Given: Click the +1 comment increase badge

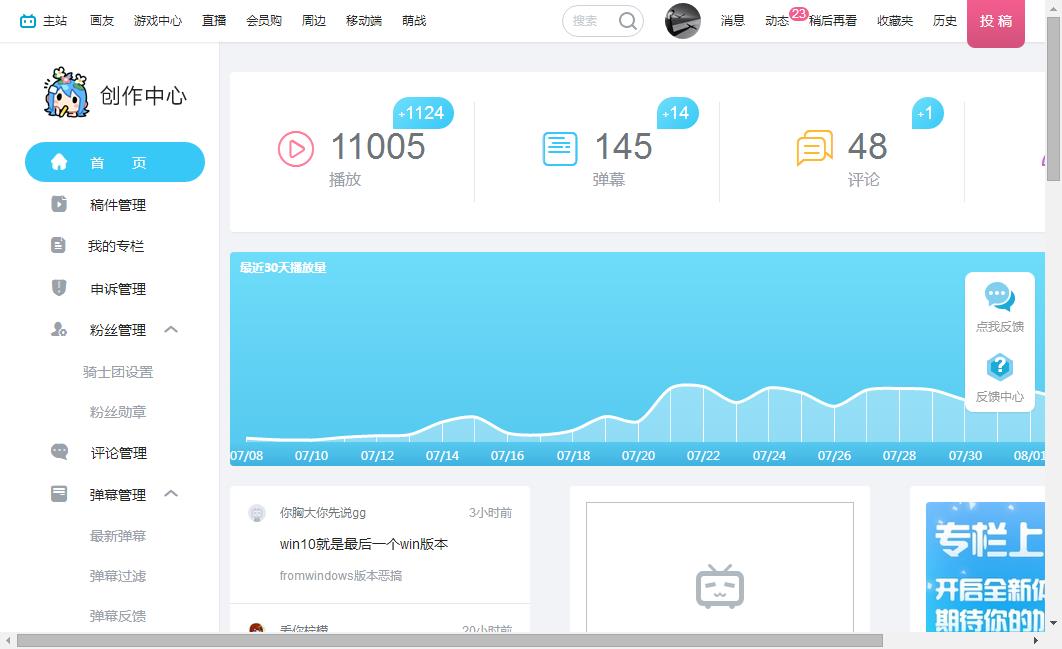Looking at the screenshot, I should [927, 113].
